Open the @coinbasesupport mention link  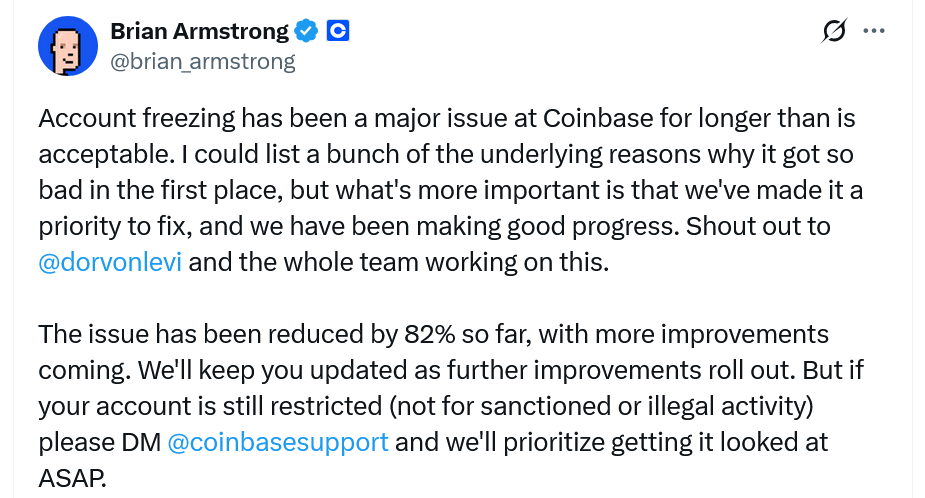(277, 441)
